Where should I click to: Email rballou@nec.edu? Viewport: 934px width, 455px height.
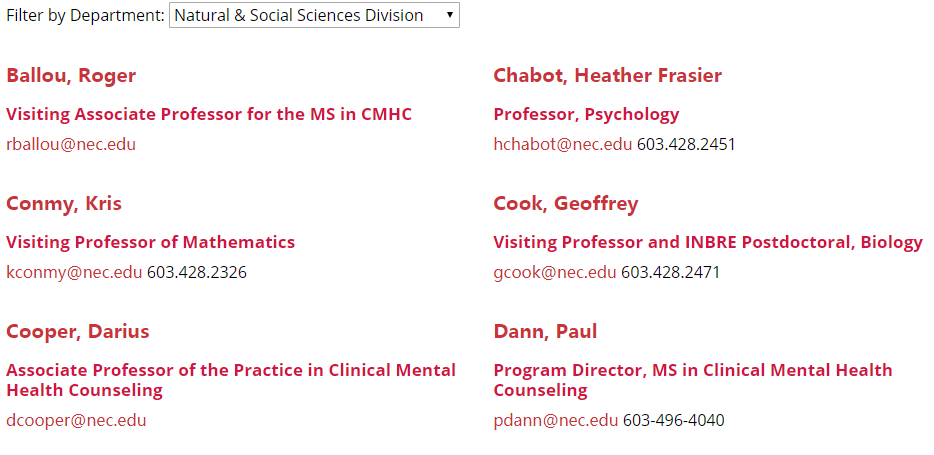point(71,144)
